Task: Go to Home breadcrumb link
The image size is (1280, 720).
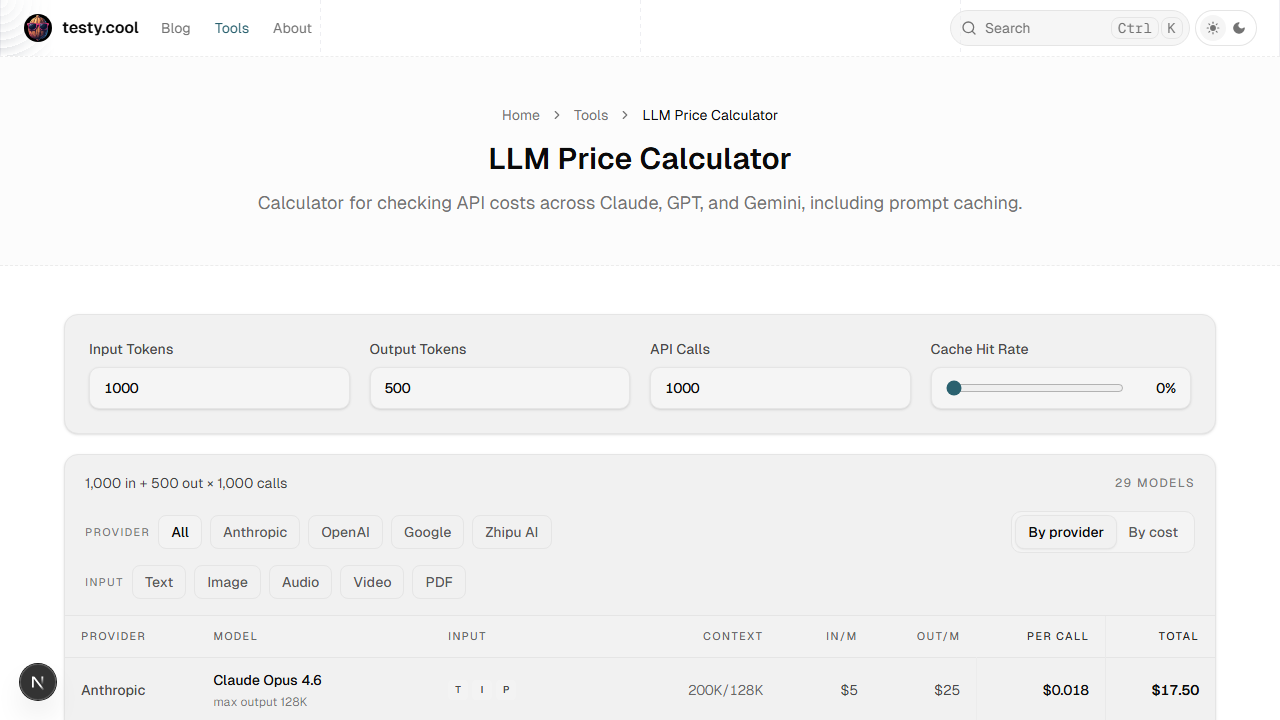Action: point(520,115)
